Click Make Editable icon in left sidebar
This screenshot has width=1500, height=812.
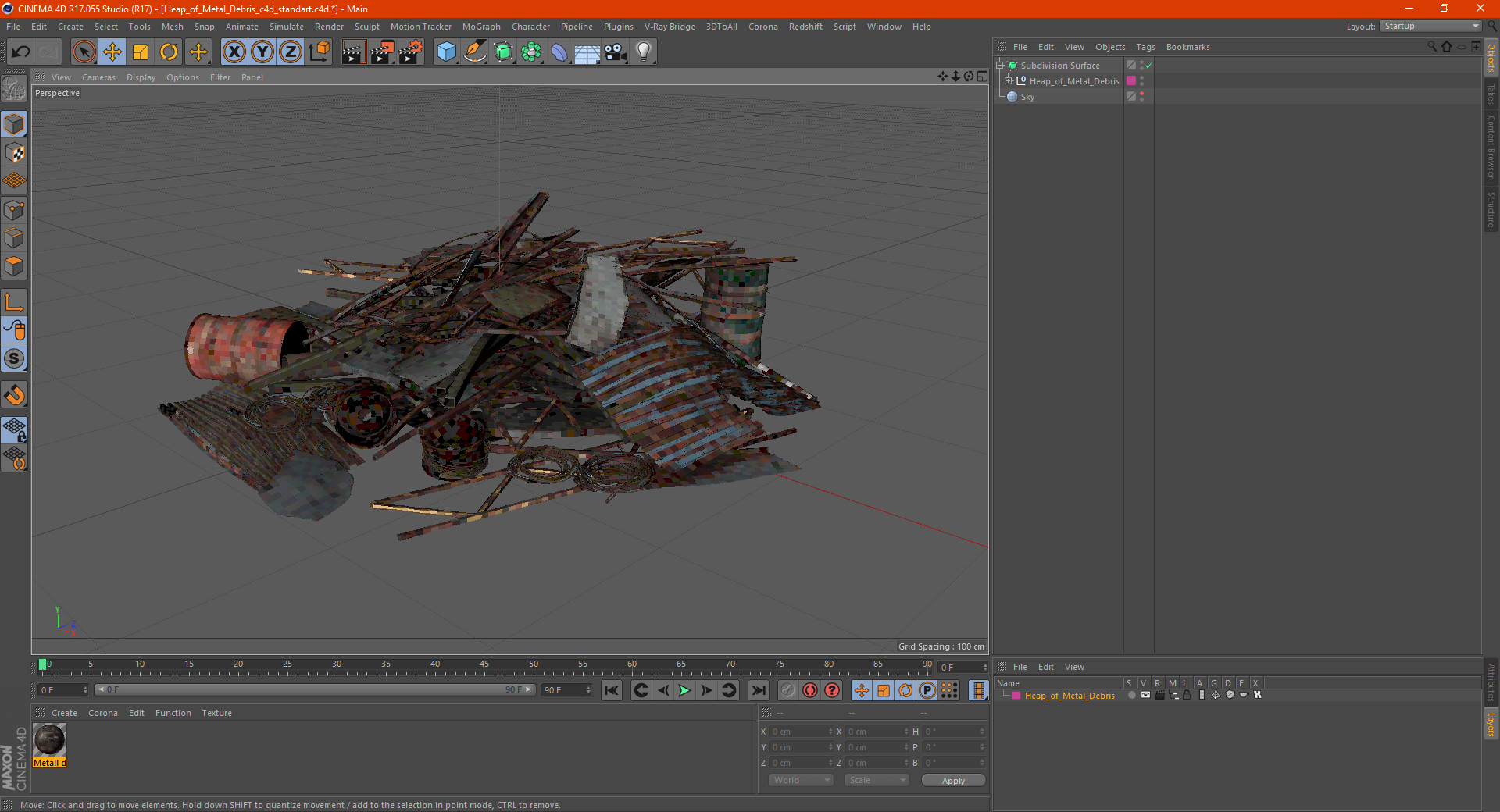click(14, 90)
